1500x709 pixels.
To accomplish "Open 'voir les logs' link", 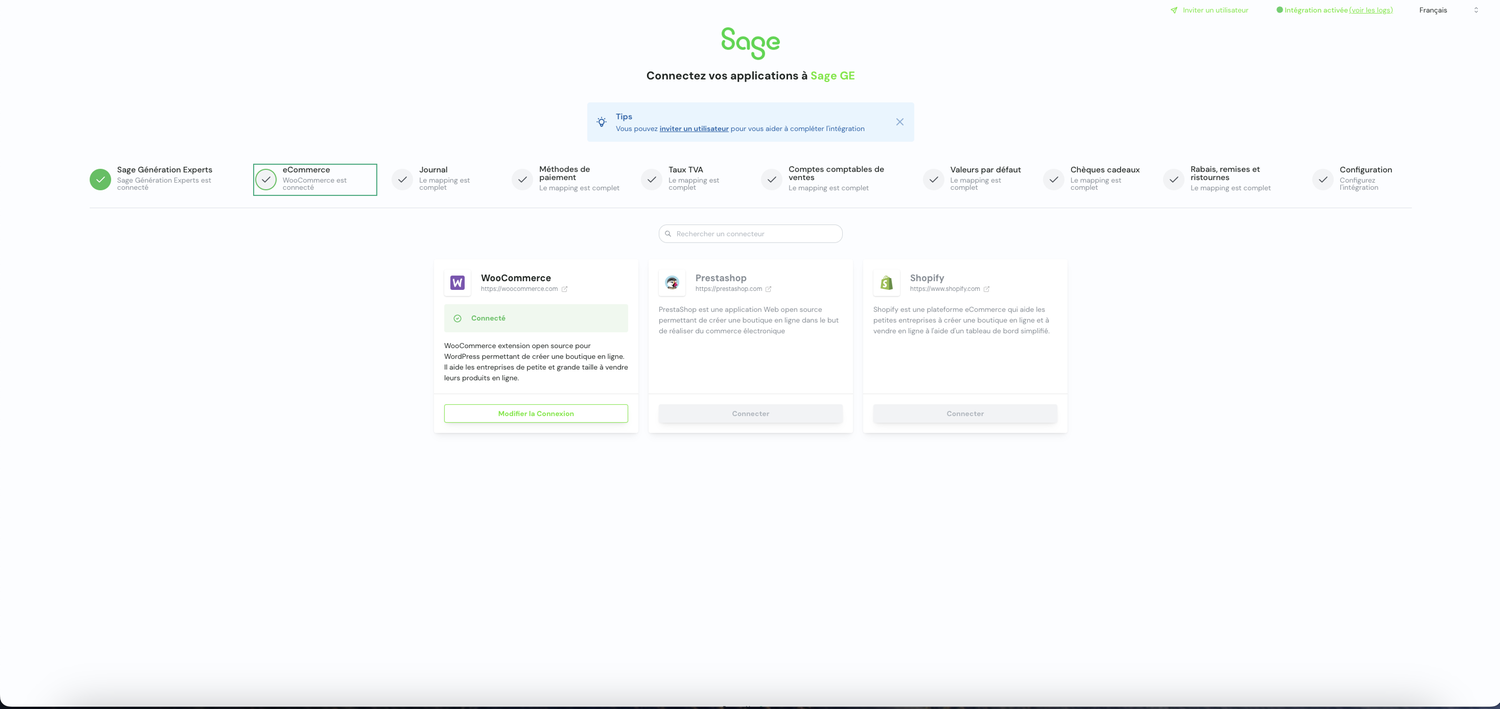I will pyautogui.click(x=1370, y=10).
